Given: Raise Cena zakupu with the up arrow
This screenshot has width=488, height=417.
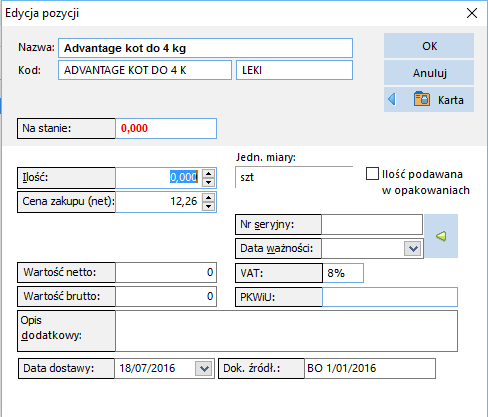Looking at the screenshot, I should (209, 197).
